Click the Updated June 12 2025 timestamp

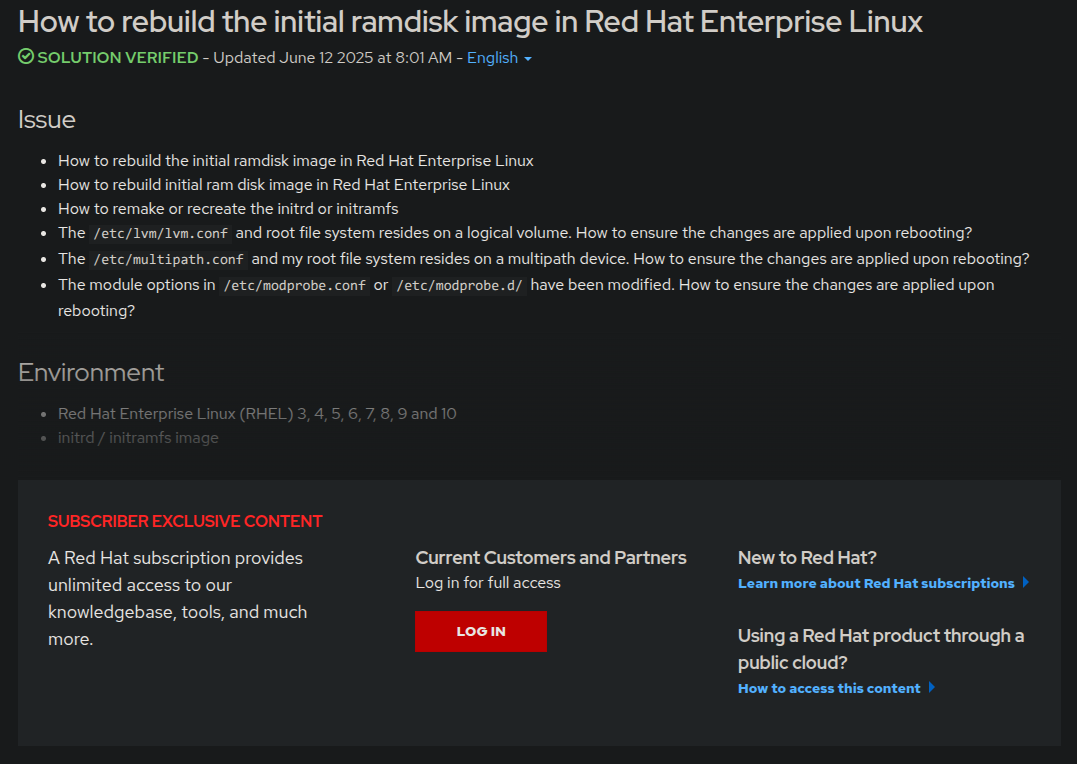coord(332,58)
